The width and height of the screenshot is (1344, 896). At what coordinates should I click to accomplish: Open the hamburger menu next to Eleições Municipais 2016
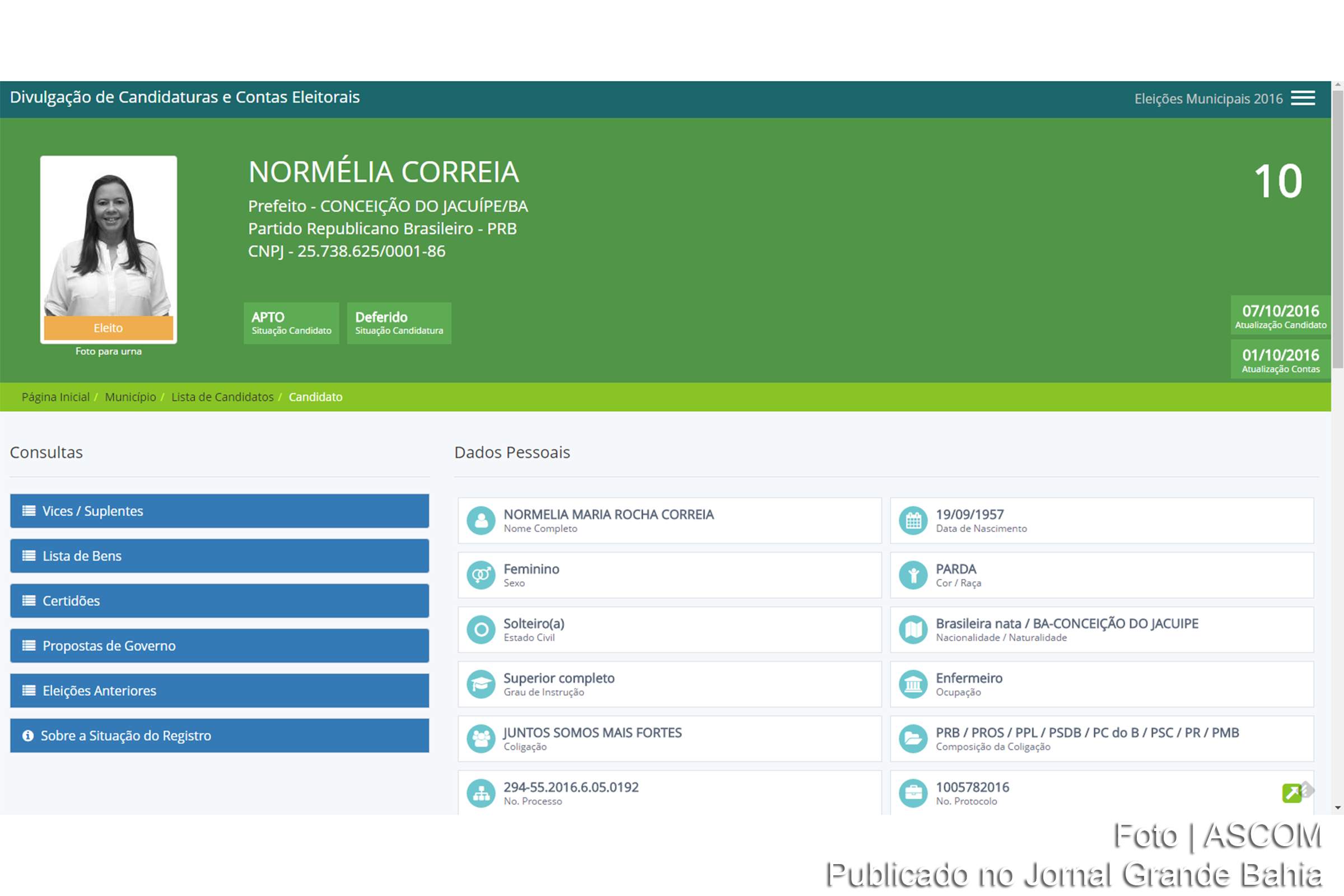pos(1304,97)
